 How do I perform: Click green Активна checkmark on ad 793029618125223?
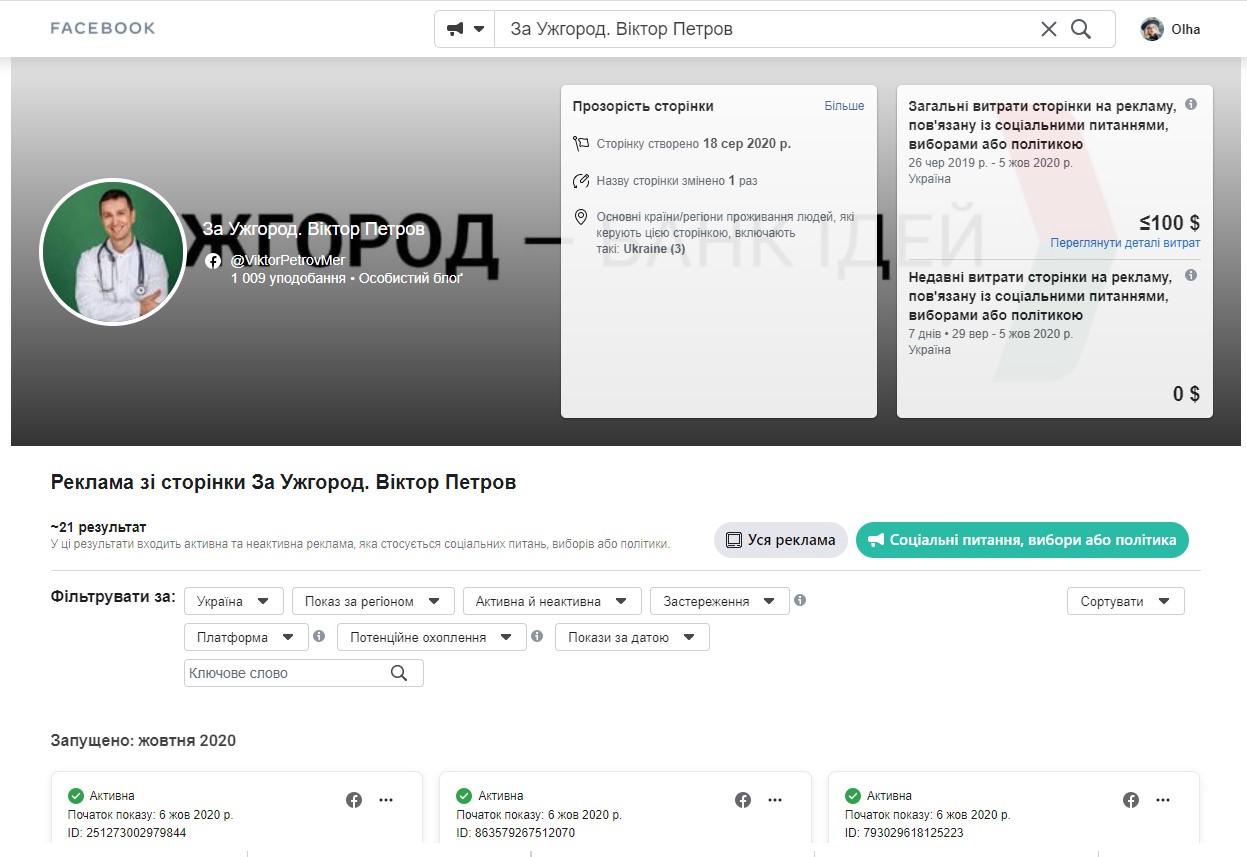(x=852, y=796)
